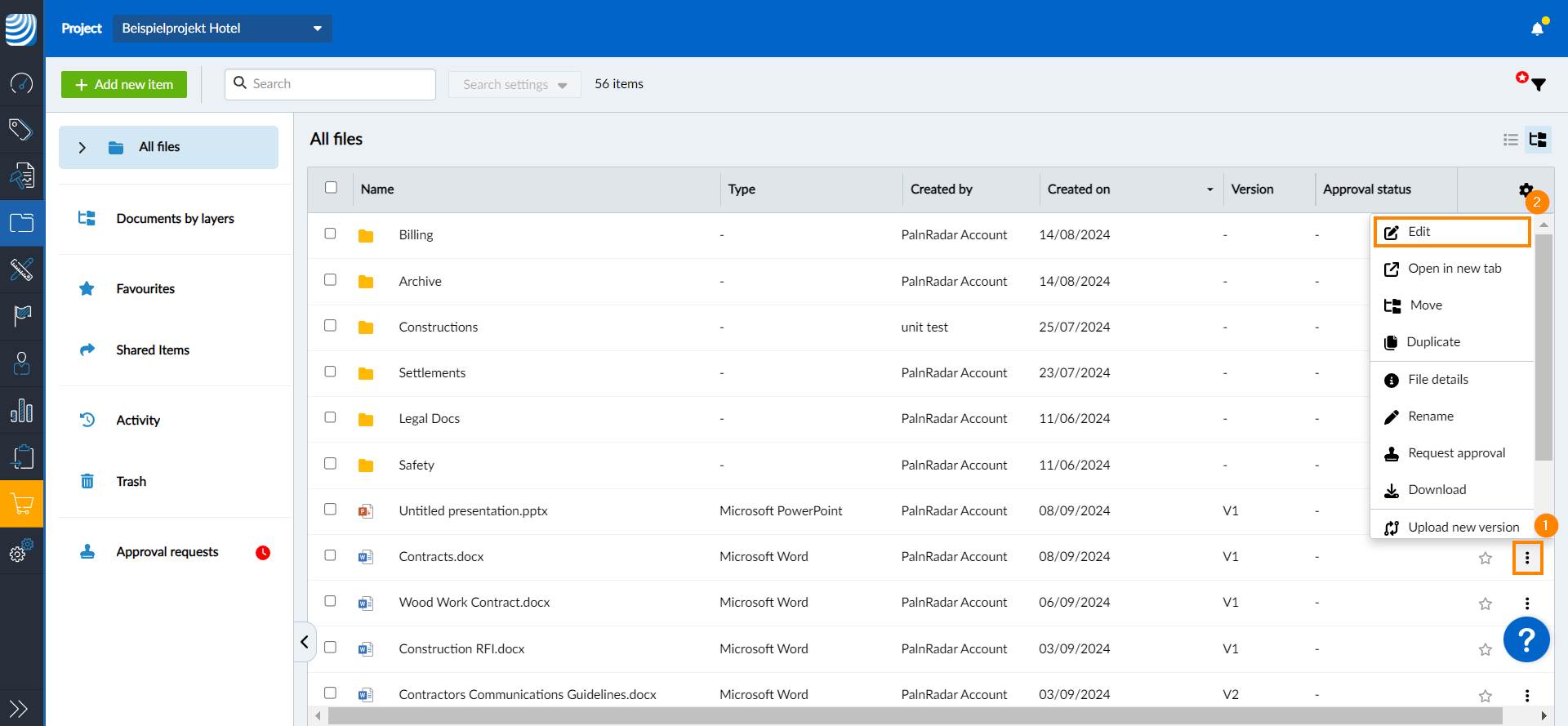Select all files with header checkbox
This screenshot has height=726, width=1568.
pyautogui.click(x=331, y=188)
